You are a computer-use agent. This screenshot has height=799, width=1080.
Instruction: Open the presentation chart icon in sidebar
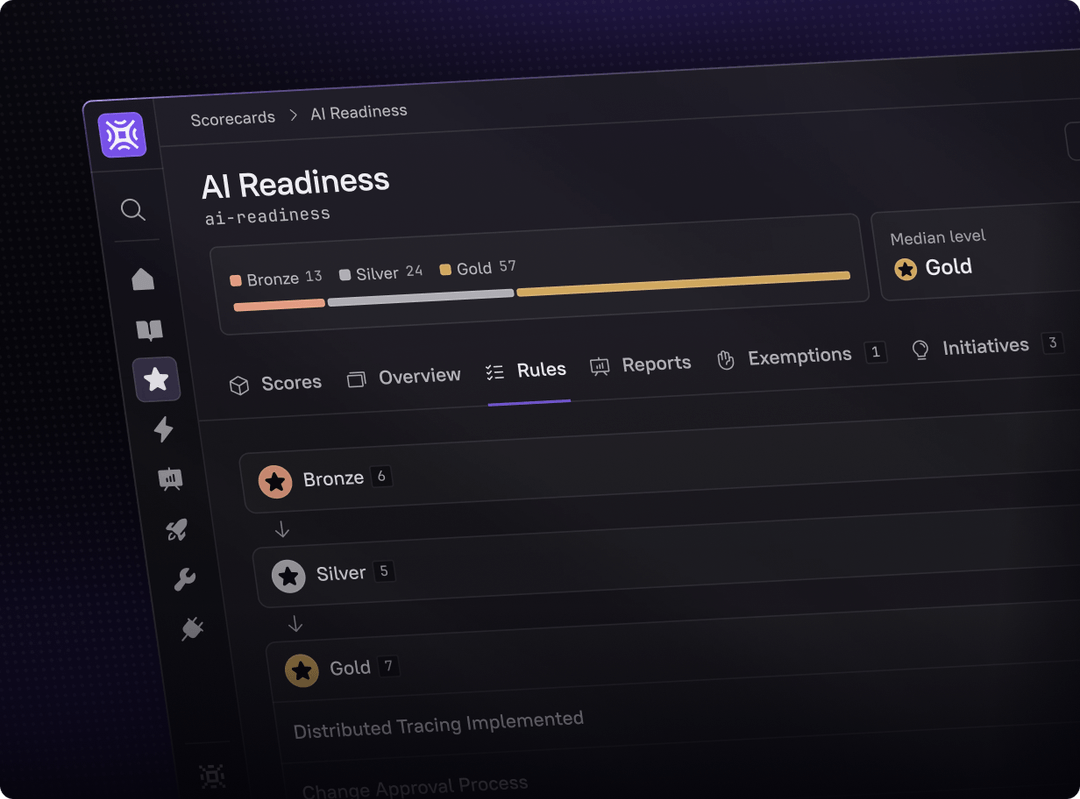click(x=170, y=480)
